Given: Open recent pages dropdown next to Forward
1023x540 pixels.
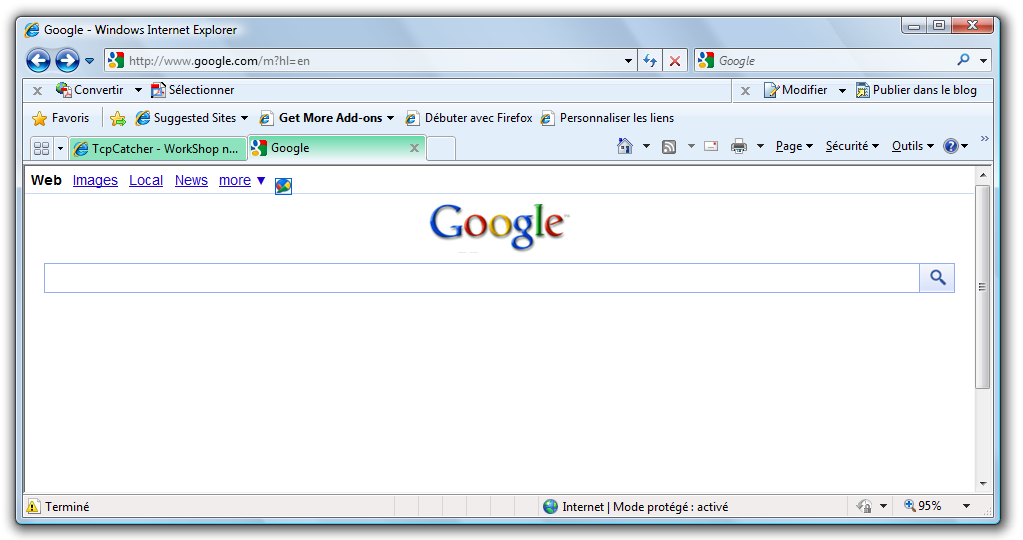Looking at the screenshot, I should (x=89, y=61).
